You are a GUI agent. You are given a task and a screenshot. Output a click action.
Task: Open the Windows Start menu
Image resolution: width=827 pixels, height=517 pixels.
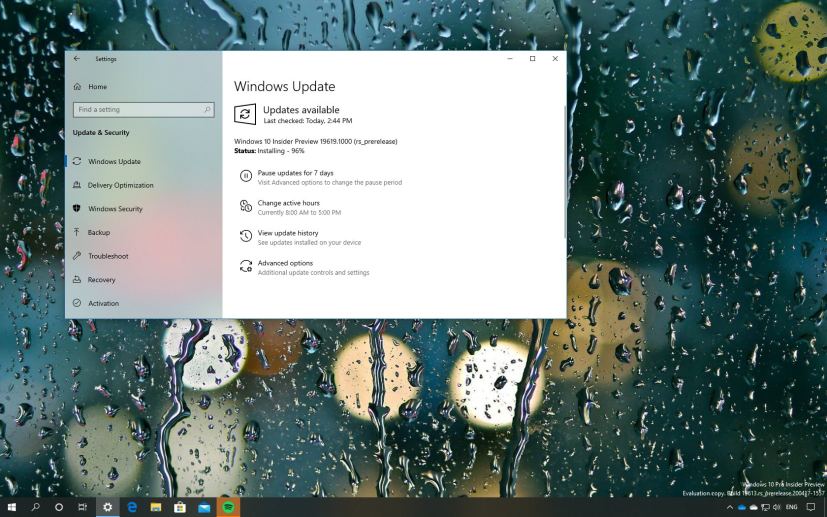[x=12, y=507]
